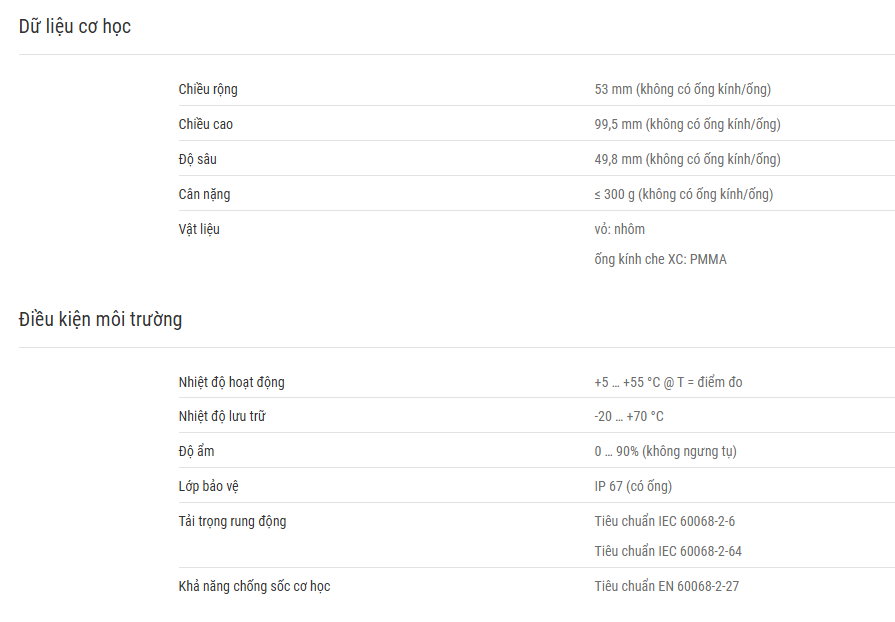Click the "Tiêu chuẩn IEC 60068-2-6" text

point(665,521)
